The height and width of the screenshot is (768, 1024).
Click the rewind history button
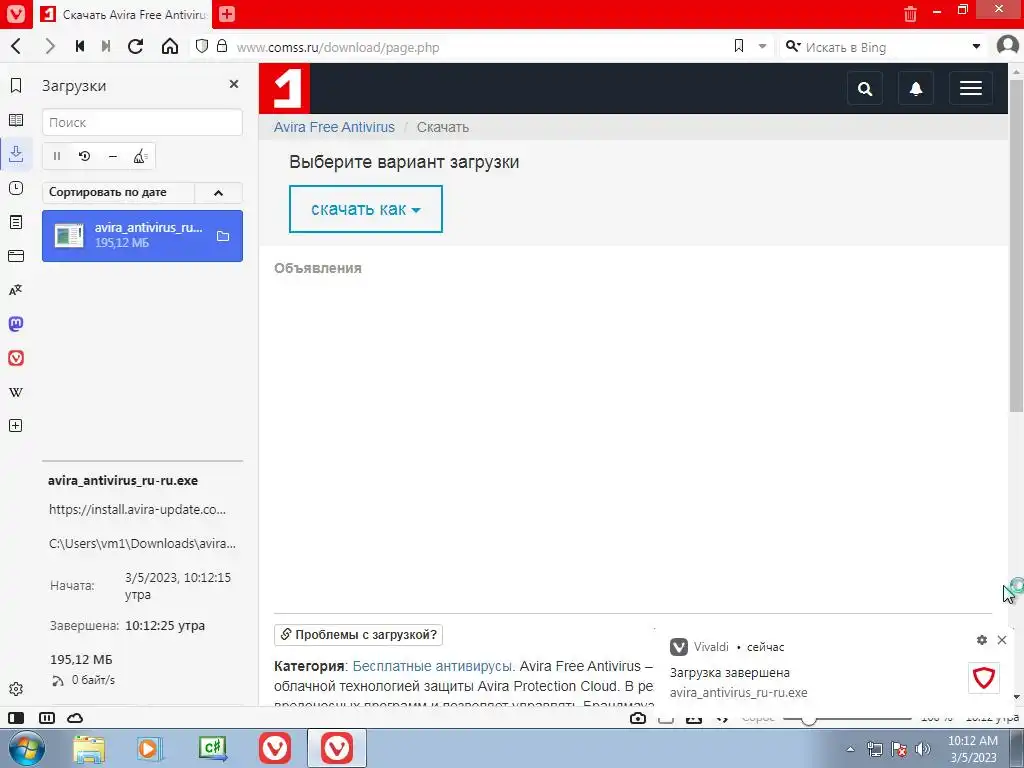pyautogui.click(x=80, y=47)
